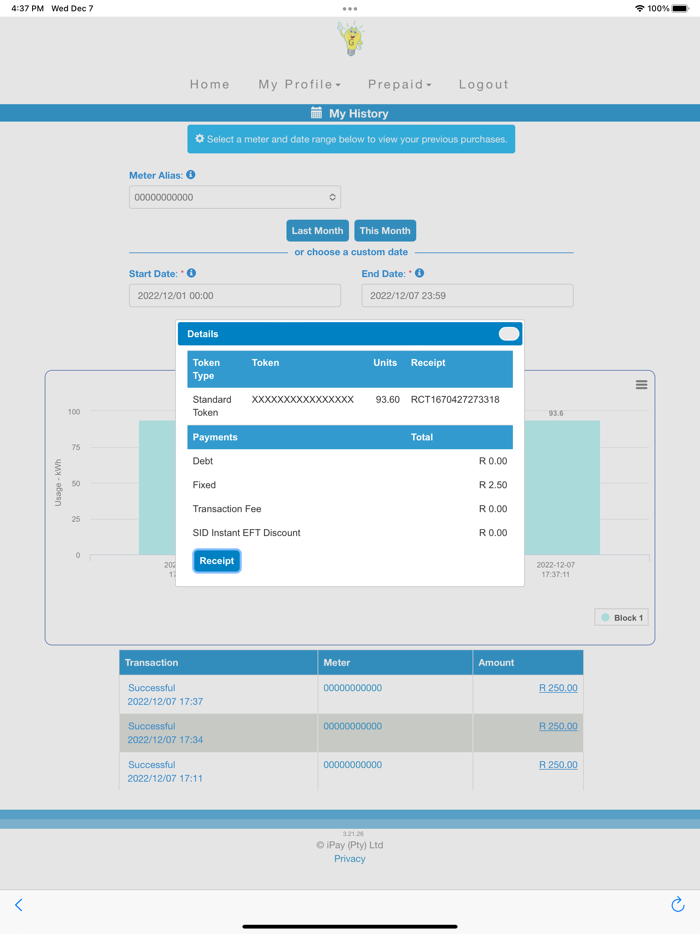This screenshot has height=934, width=700.
Task: Click the Receipt button in Details
Action: point(217,561)
